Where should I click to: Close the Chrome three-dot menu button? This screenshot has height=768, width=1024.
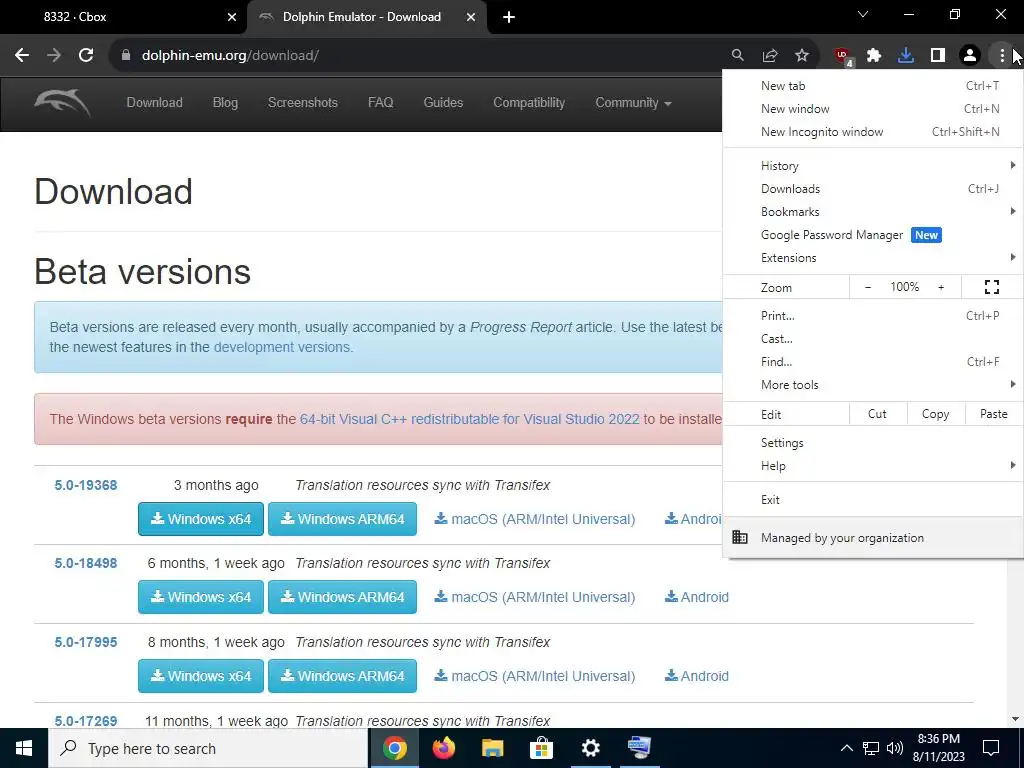click(1002, 56)
